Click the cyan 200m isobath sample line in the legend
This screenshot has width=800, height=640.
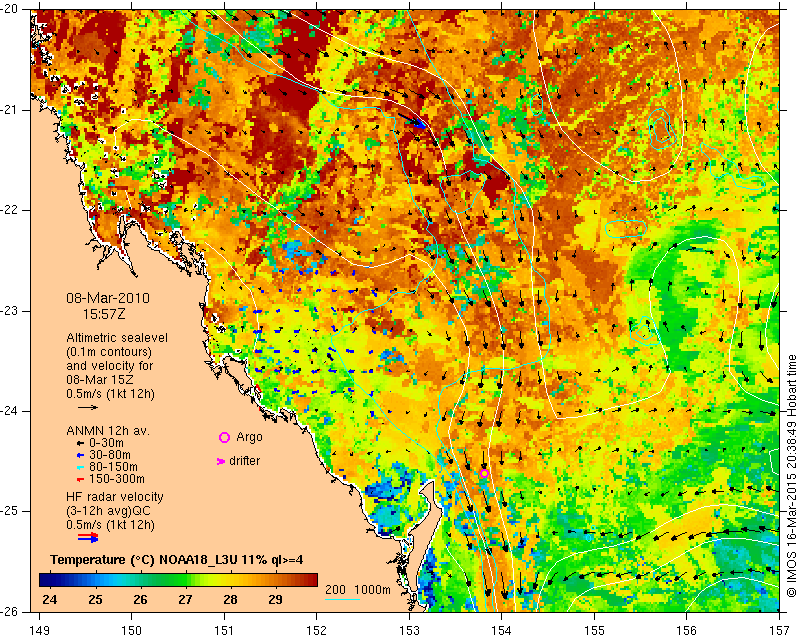pos(342,599)
